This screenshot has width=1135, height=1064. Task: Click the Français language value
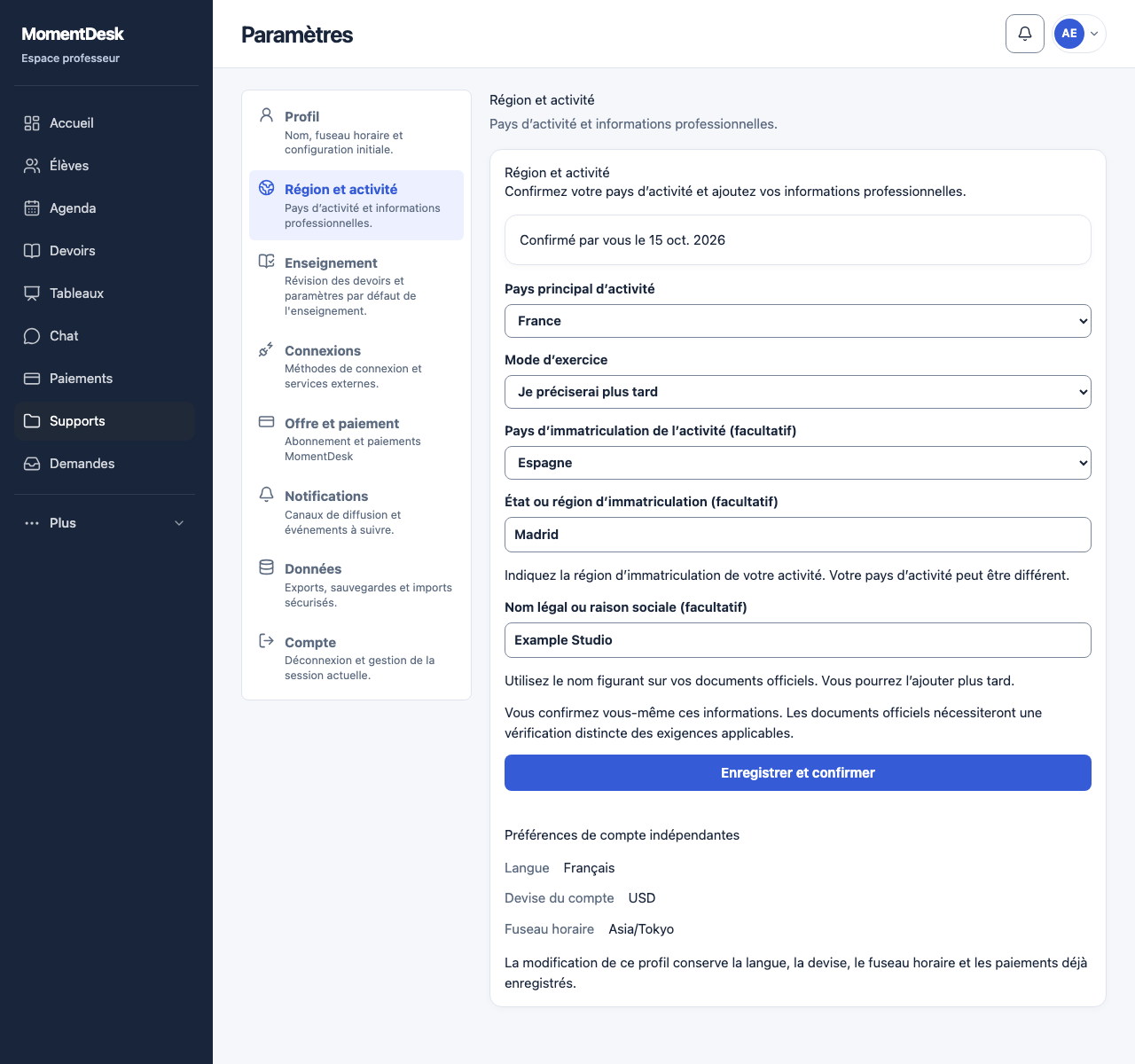589,868
